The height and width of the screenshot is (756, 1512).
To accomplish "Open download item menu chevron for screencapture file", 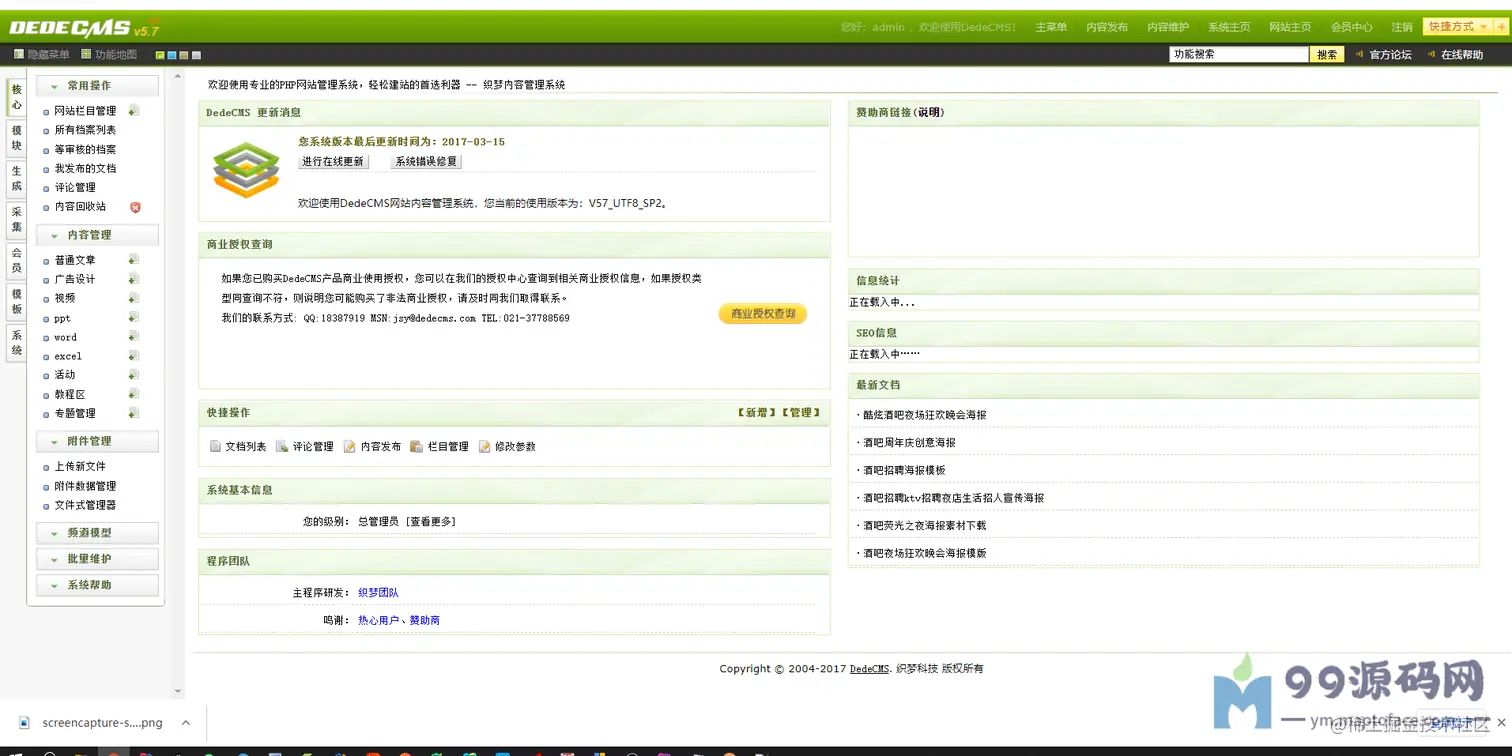I will coord(186,723).
